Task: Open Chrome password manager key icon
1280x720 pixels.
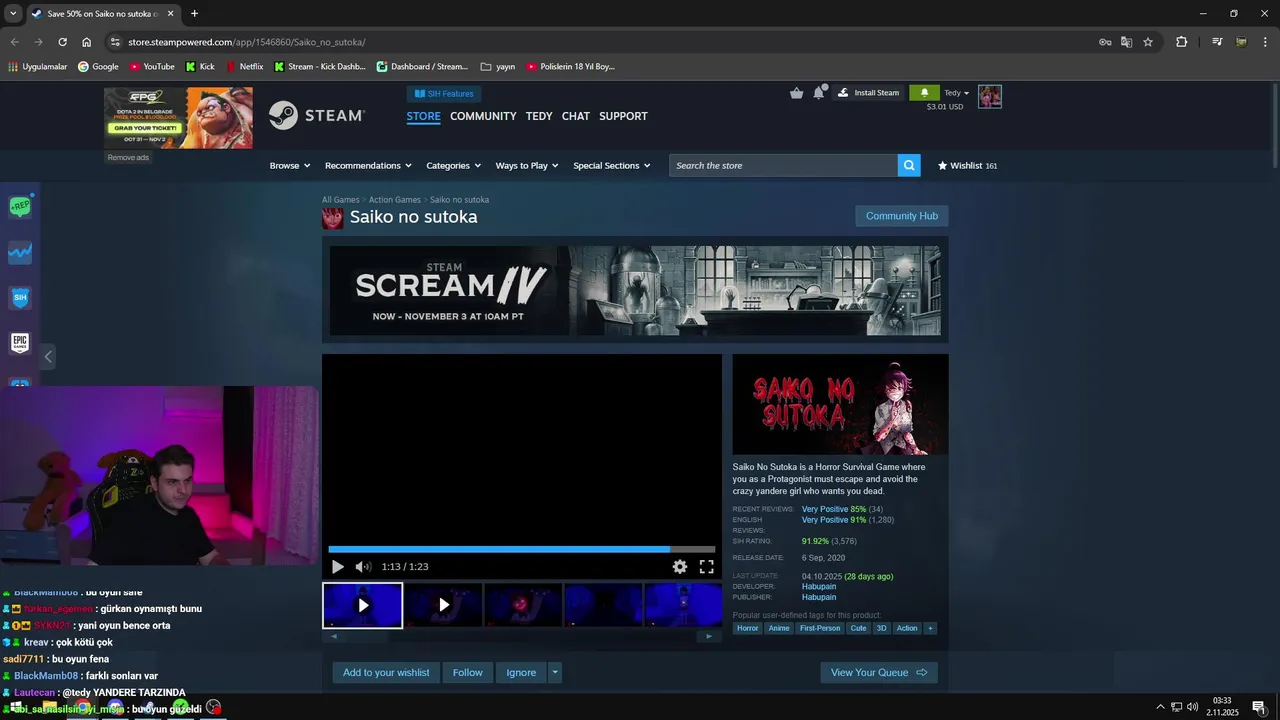Action: (1105, 42)
